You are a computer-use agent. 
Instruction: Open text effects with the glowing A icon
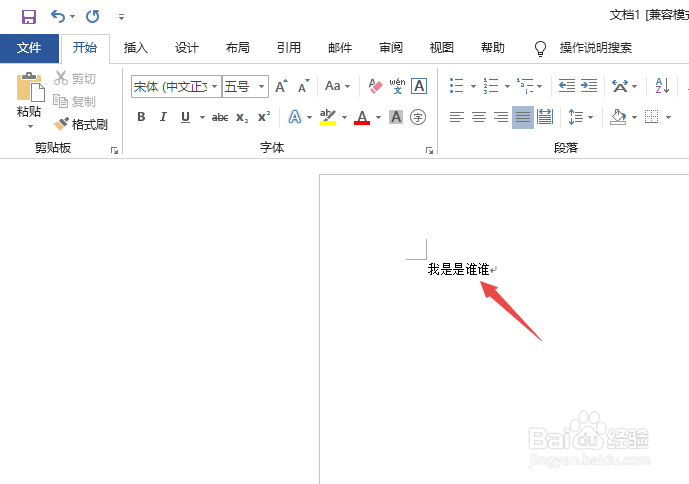295,117
